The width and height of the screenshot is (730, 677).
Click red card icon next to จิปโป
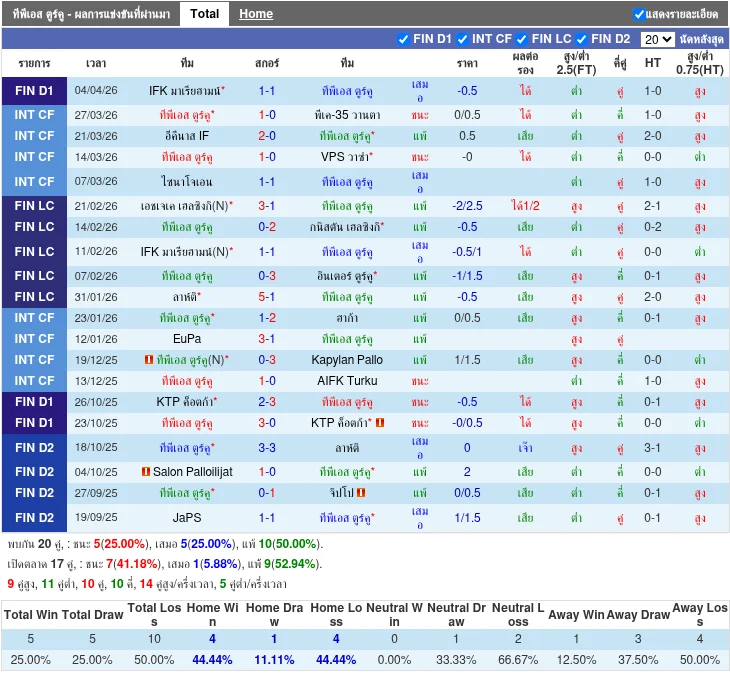point(361,493)
